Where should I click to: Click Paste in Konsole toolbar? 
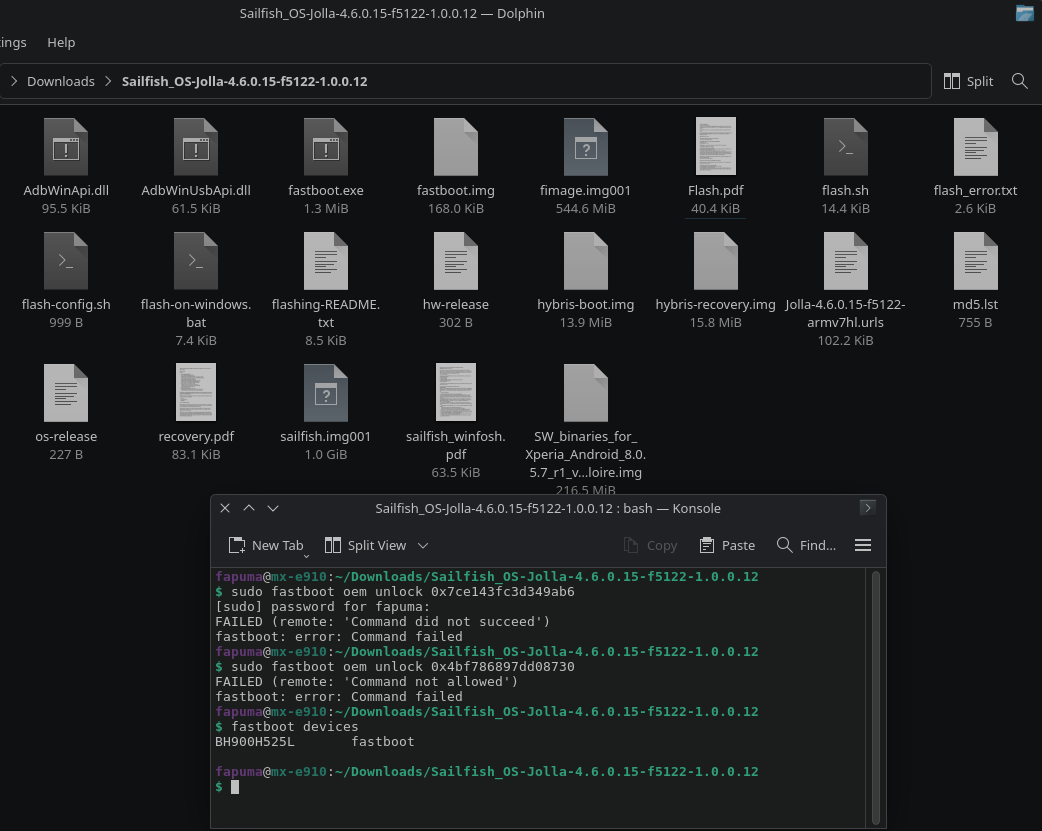pyautogui.click(x=728, y=545)
